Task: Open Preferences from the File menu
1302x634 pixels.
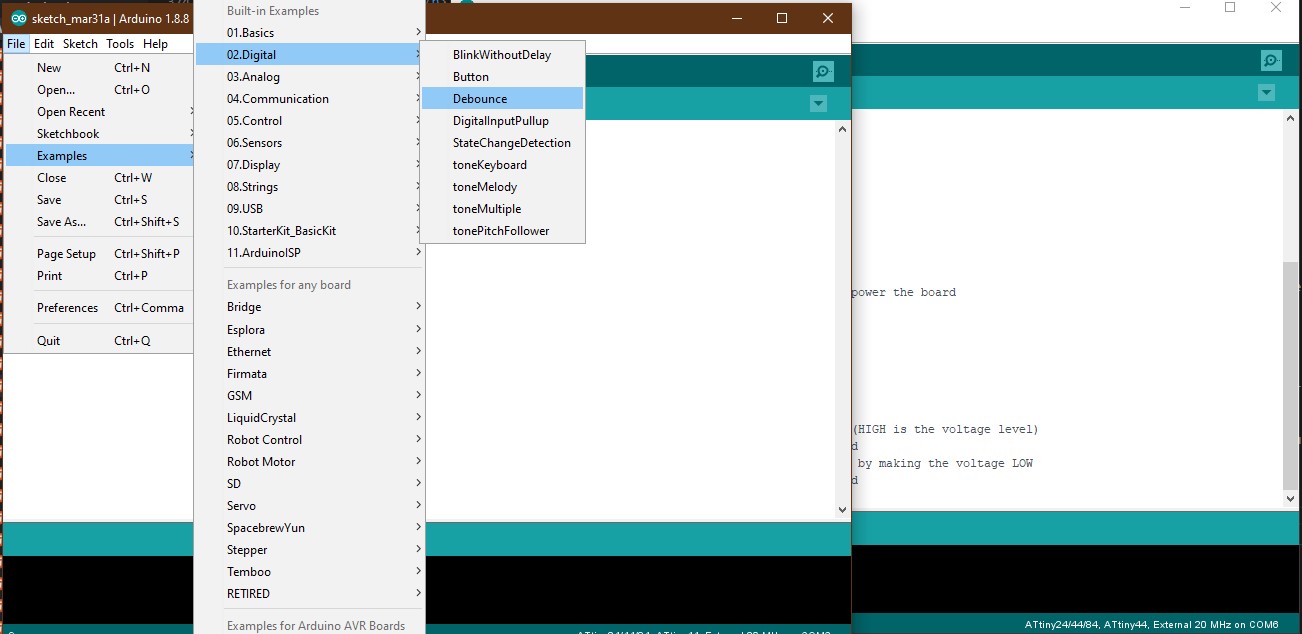Action: pos(99,308)
